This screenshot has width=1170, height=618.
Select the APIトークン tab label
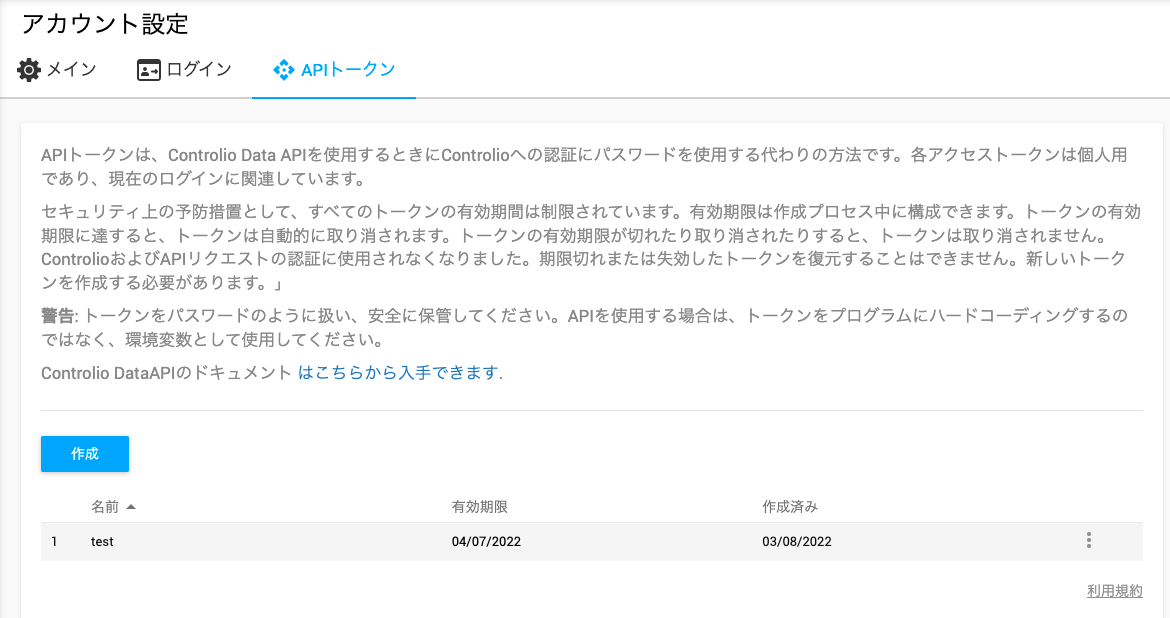[x=348, y=69]
